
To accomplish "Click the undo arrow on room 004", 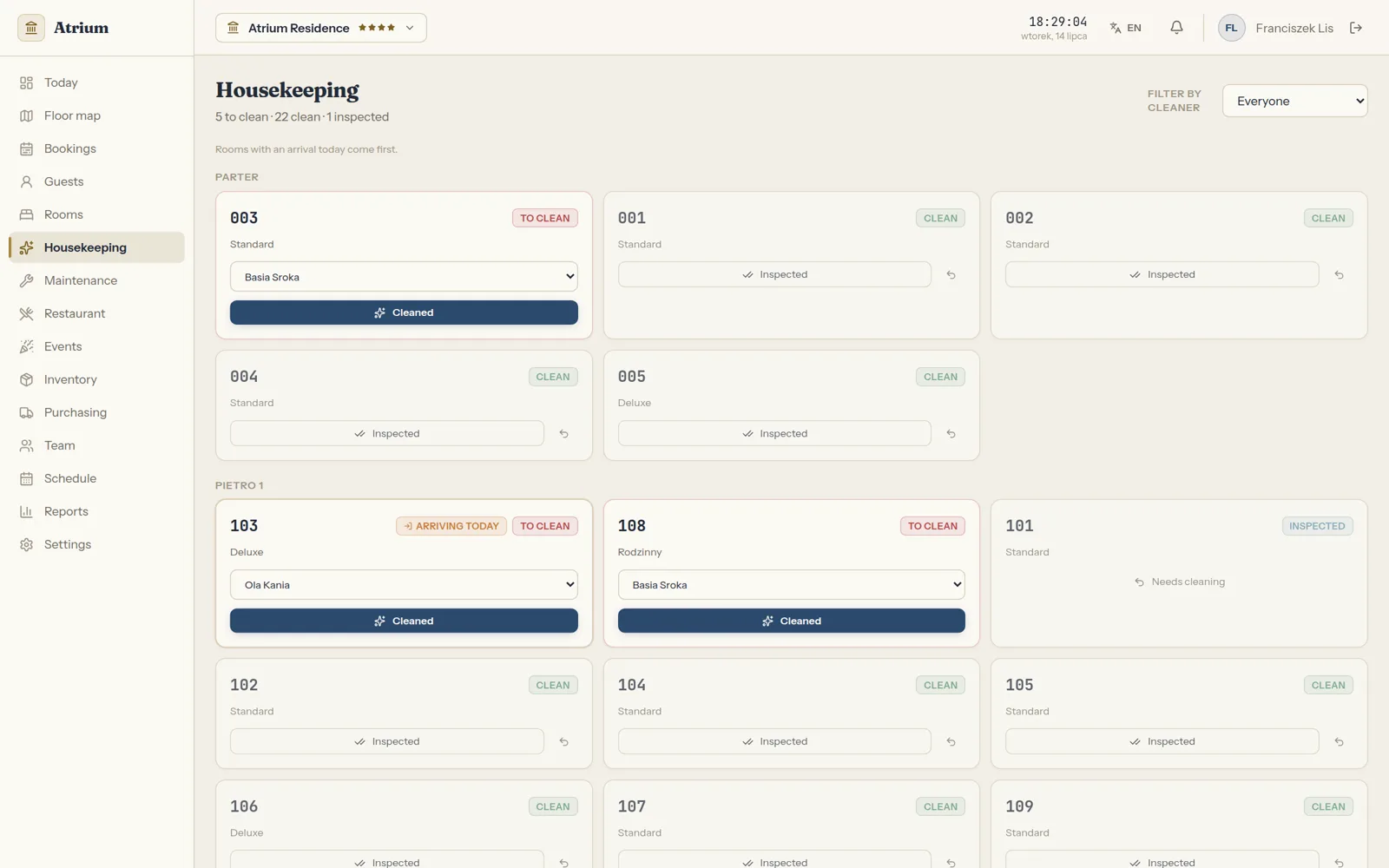I will 564,434.
